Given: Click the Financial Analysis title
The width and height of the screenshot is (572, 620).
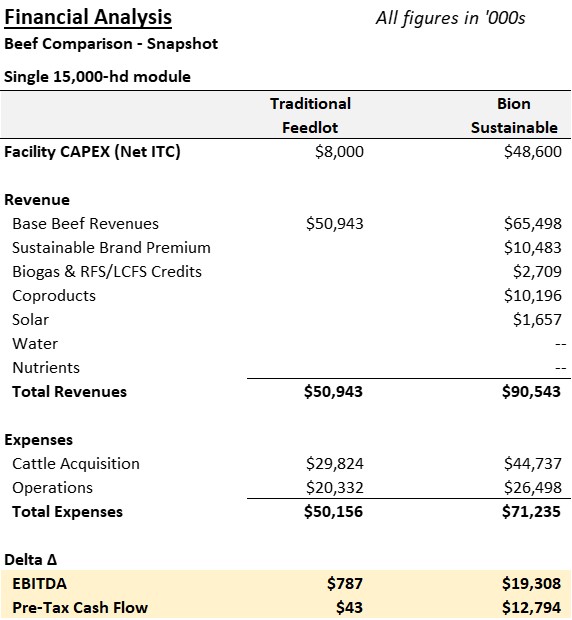Looking at the screenshot, I should point(88,18).
